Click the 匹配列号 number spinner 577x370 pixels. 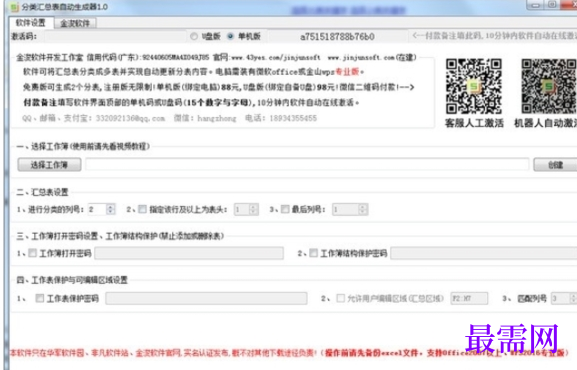564,298
